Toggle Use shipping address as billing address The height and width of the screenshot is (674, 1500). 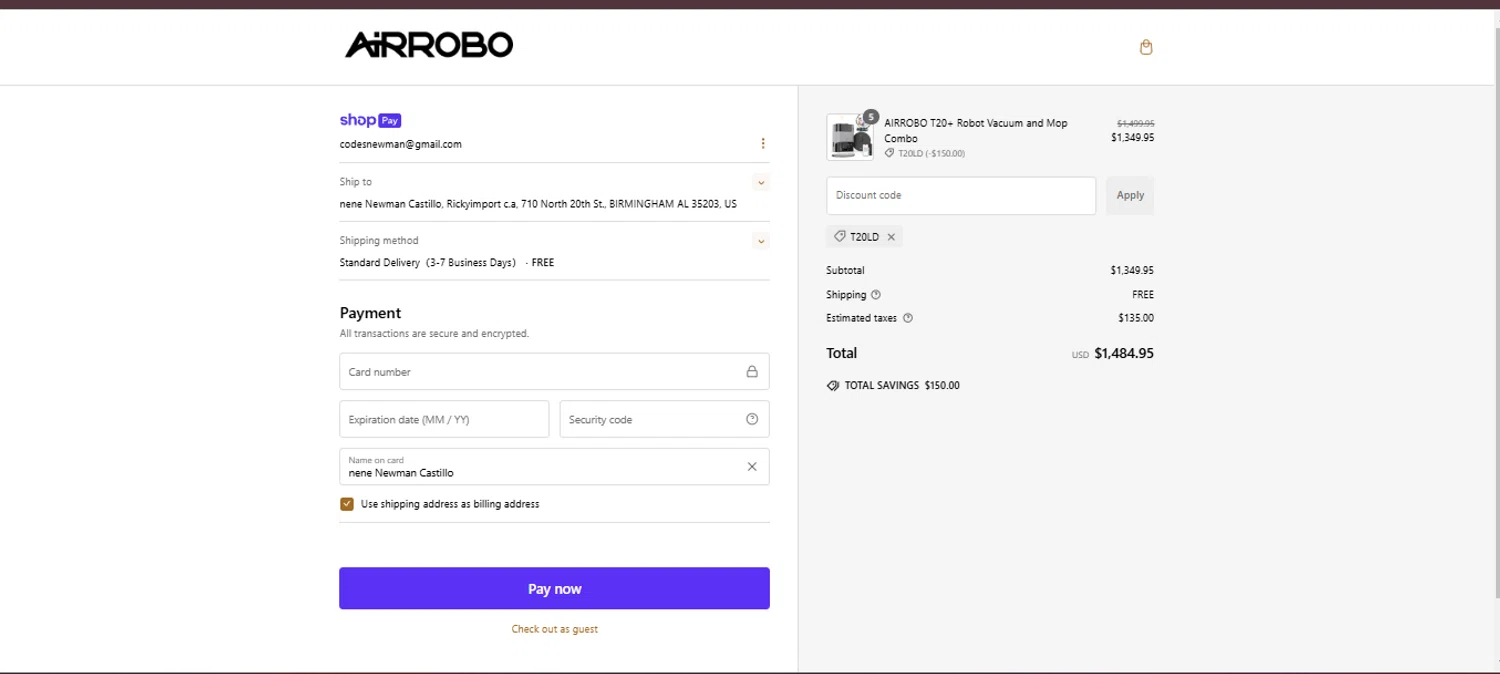pos(347,504)
